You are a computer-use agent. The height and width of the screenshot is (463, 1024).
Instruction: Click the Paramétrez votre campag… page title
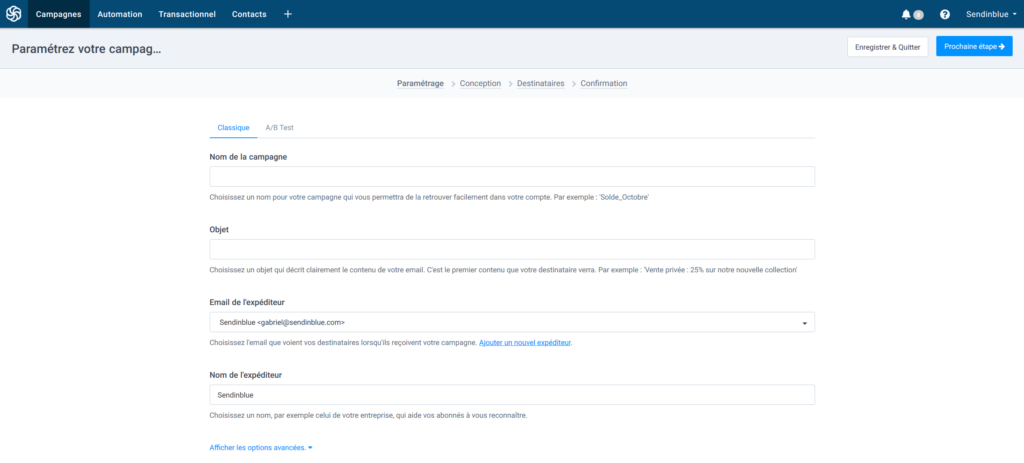click(x=86, y=49)
